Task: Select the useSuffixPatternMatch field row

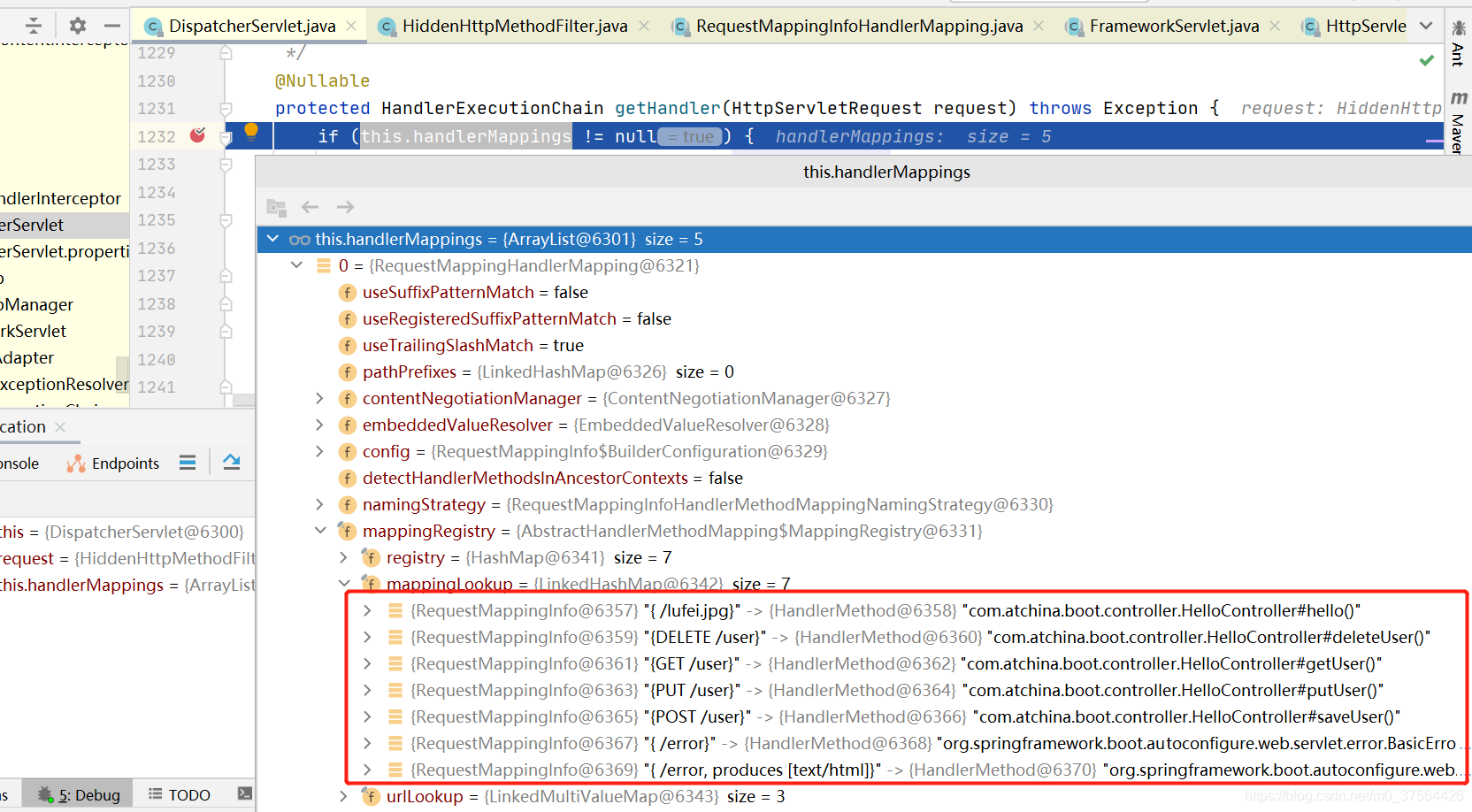Action: coord(864,292)
